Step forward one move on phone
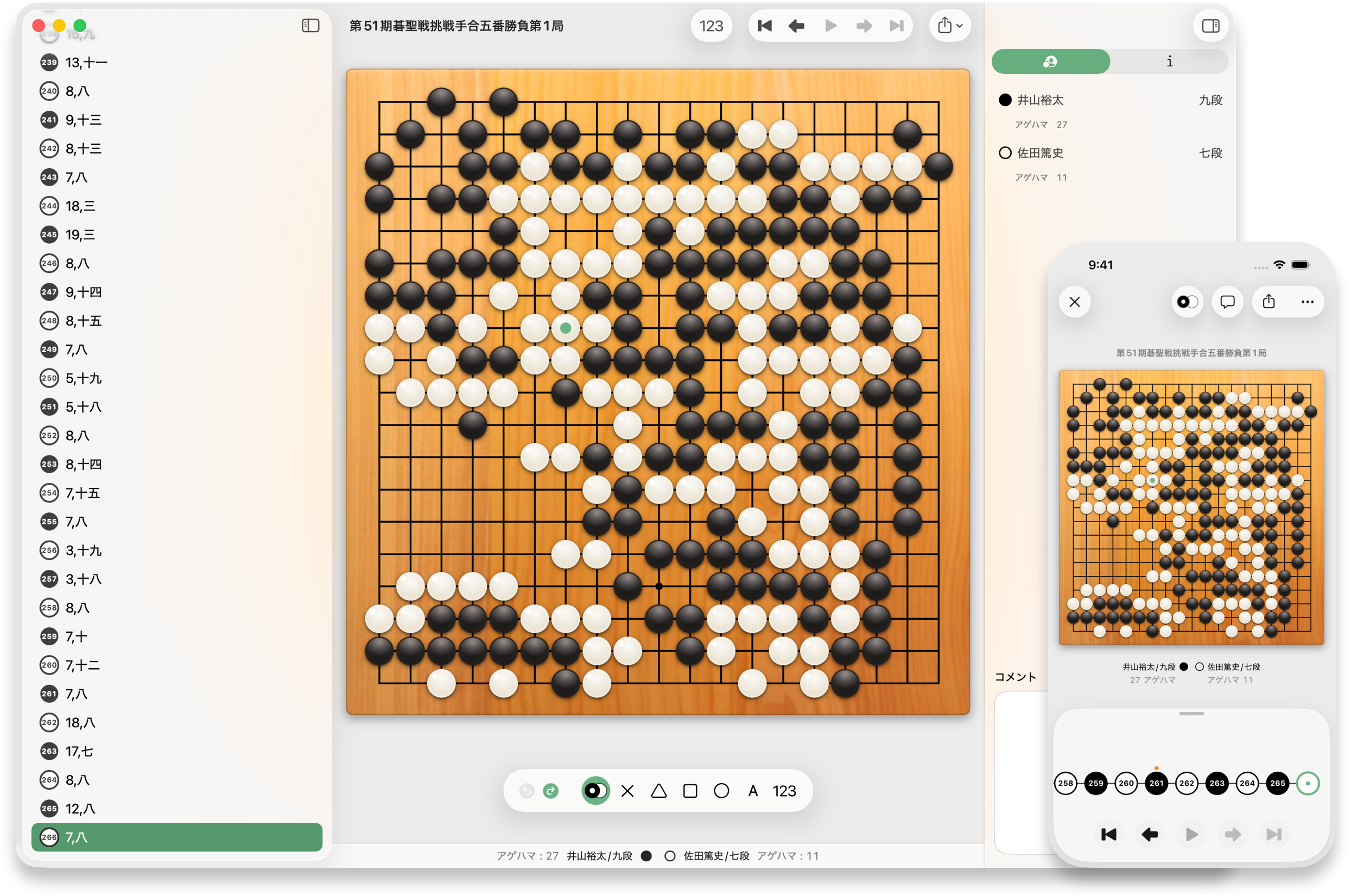Screen dimensions: 1351x896 (x=1233, y=835)
